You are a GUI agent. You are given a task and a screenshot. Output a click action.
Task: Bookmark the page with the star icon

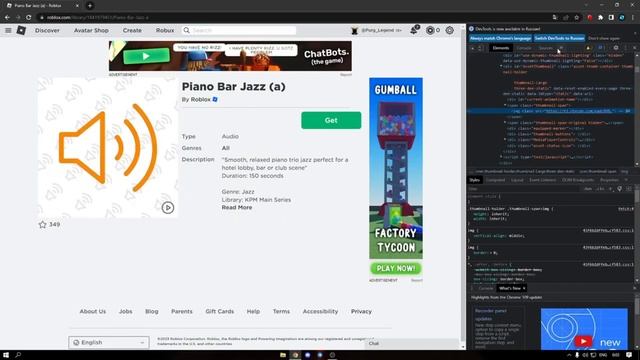[x=577, y=18]
